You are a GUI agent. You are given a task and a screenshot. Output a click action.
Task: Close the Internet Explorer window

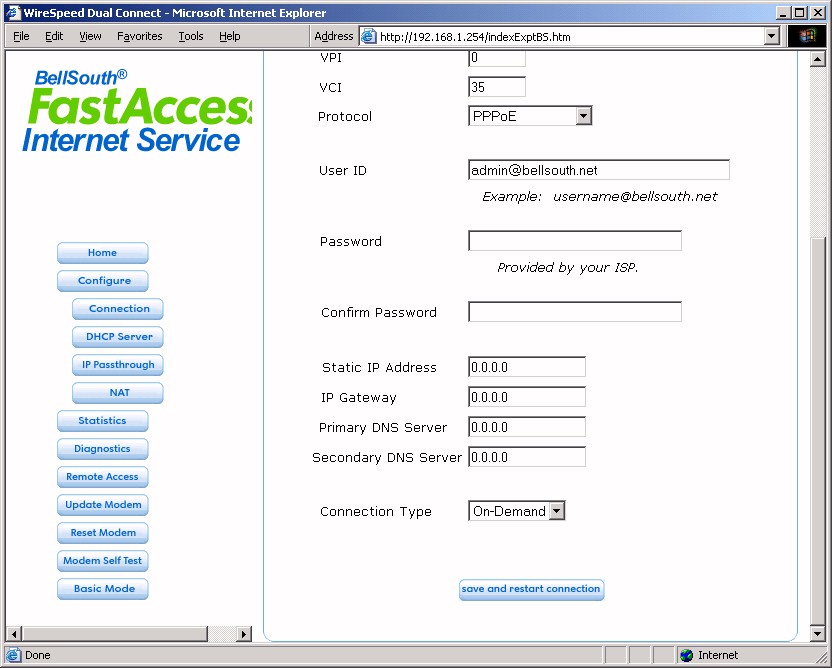pyautogui.click(x=818, y=13)
